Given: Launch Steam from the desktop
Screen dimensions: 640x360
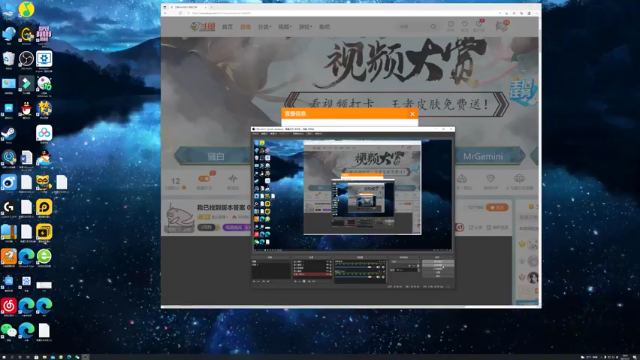Looking at the screenshot, I should [x=9, y=133].
